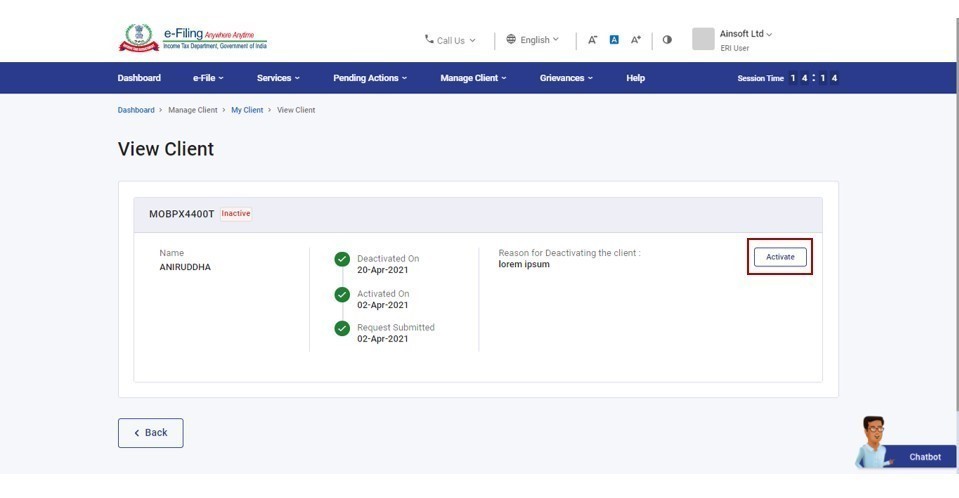Open the Pending Actions menu

369,78
